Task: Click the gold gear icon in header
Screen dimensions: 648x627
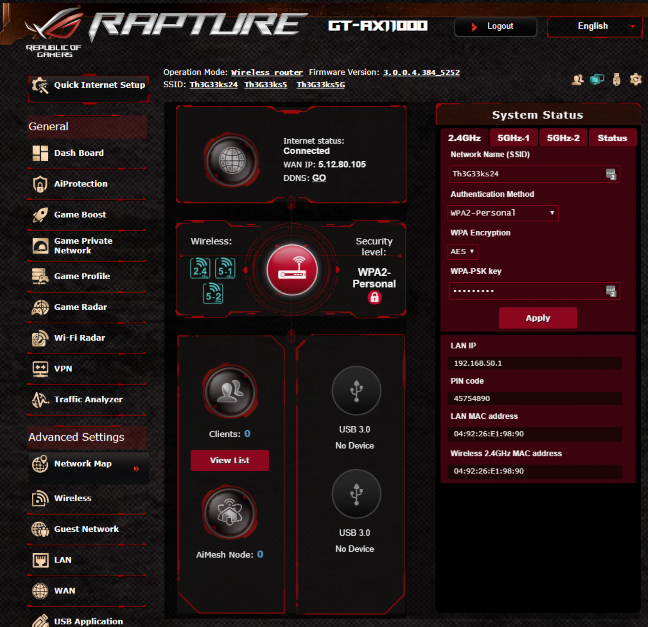Action: (x=635, y=79)
